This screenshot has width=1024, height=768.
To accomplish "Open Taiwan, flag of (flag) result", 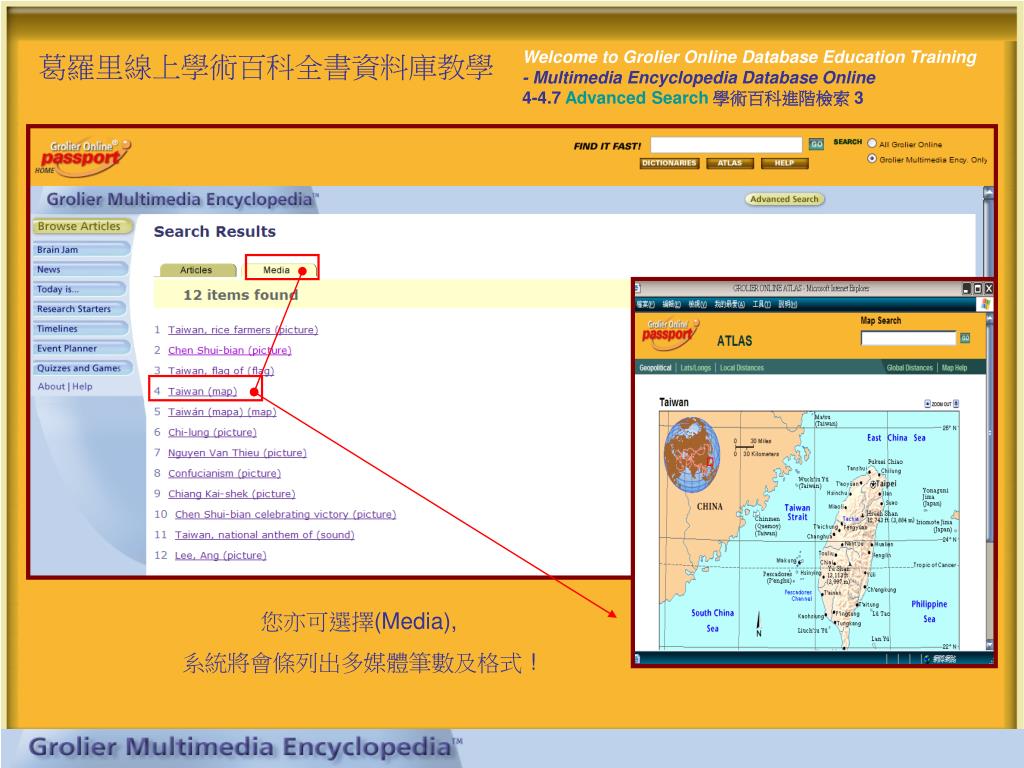I will [221, 370].
